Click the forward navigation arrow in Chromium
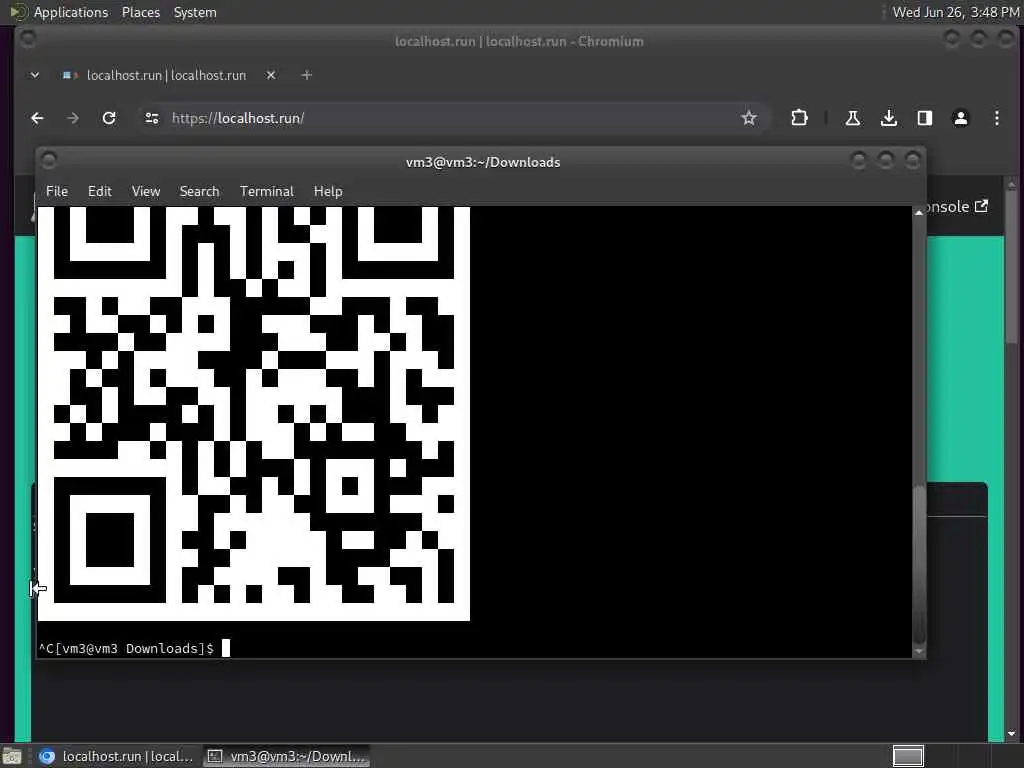The image size is (1024, 768). 73,118
